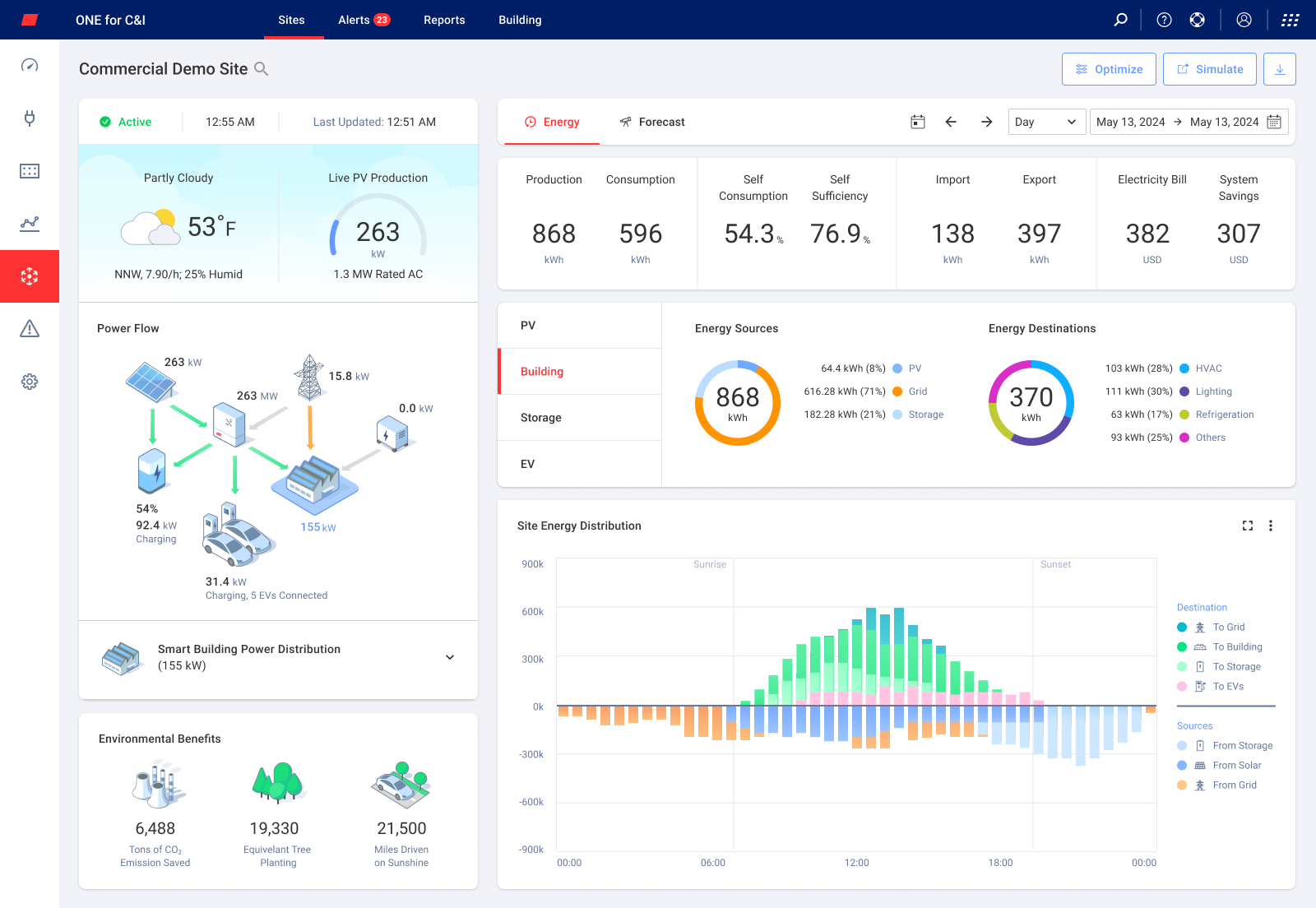Click the Simulate button
The image size is (1316, 908).
1209,69
